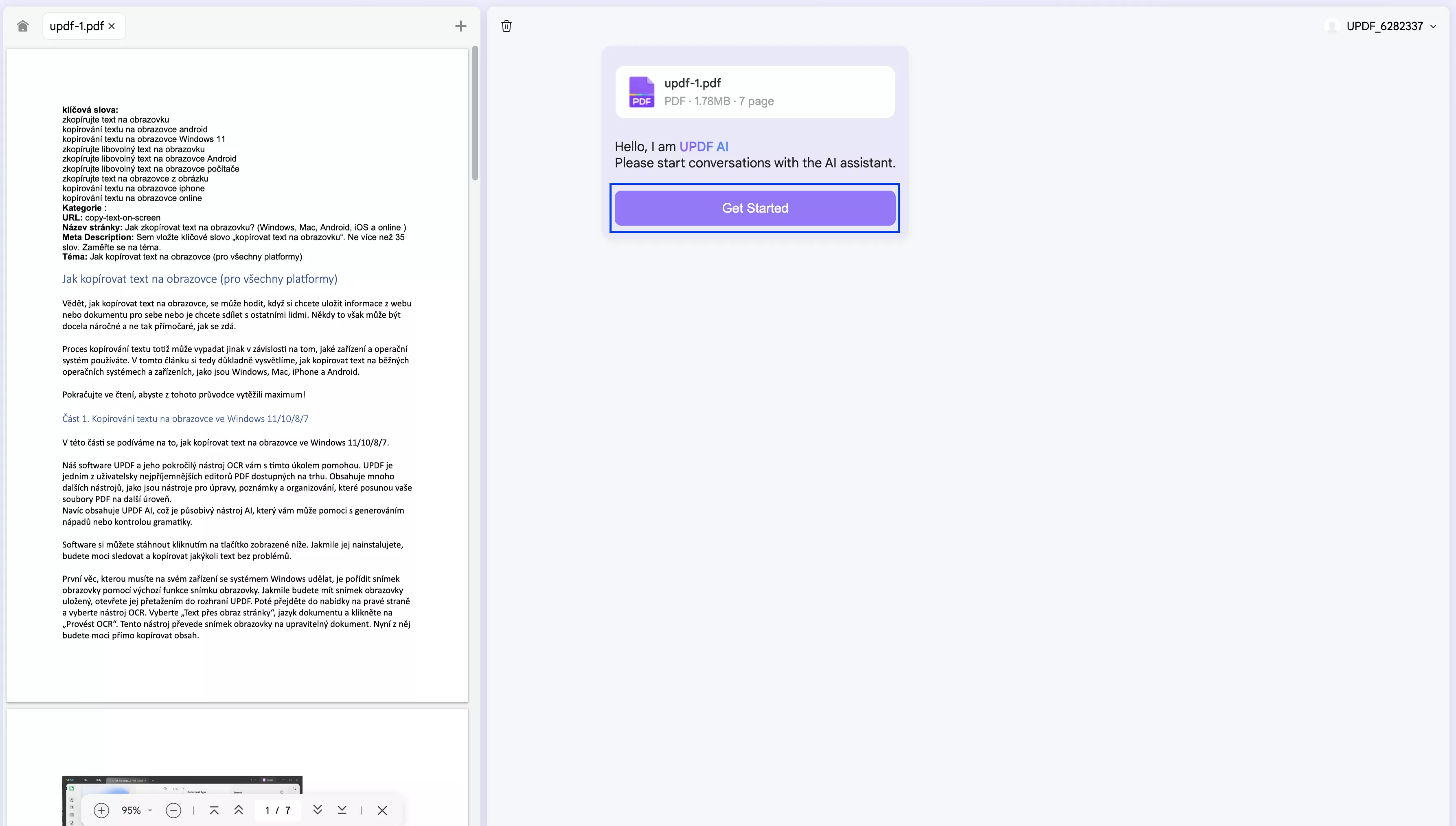Image resolution: width=1456 pixels, height=826 pixels.
Task: Click the purple PDF file icon
Action: 641,91
